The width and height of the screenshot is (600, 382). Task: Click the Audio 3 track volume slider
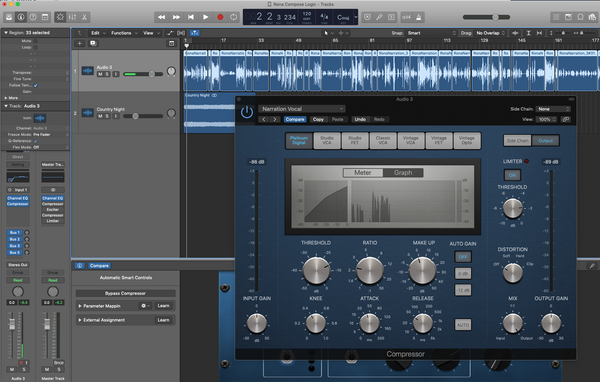point(143,74)
